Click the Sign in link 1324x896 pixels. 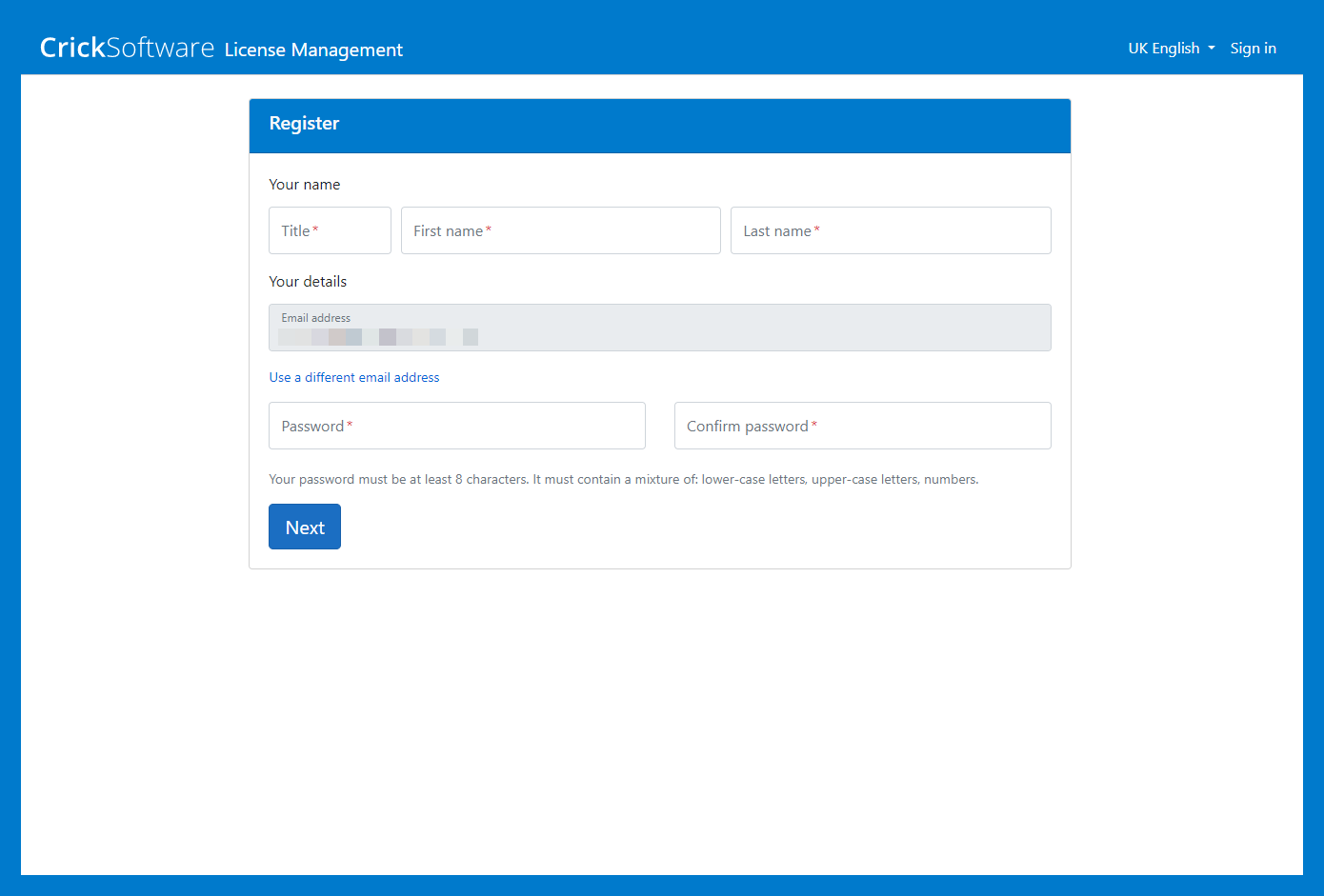click(1253, 49)
